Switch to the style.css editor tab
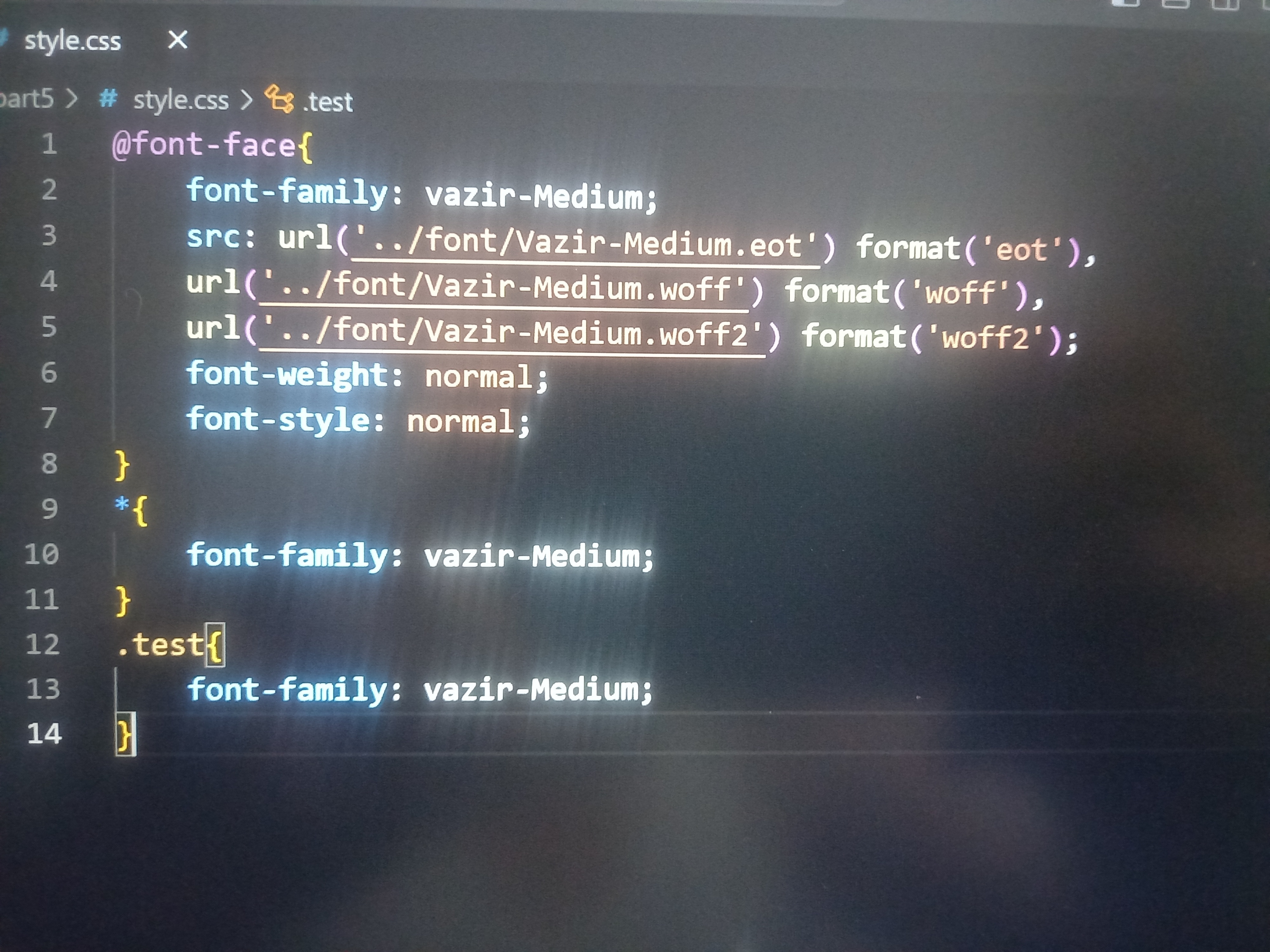 (73, 41)
